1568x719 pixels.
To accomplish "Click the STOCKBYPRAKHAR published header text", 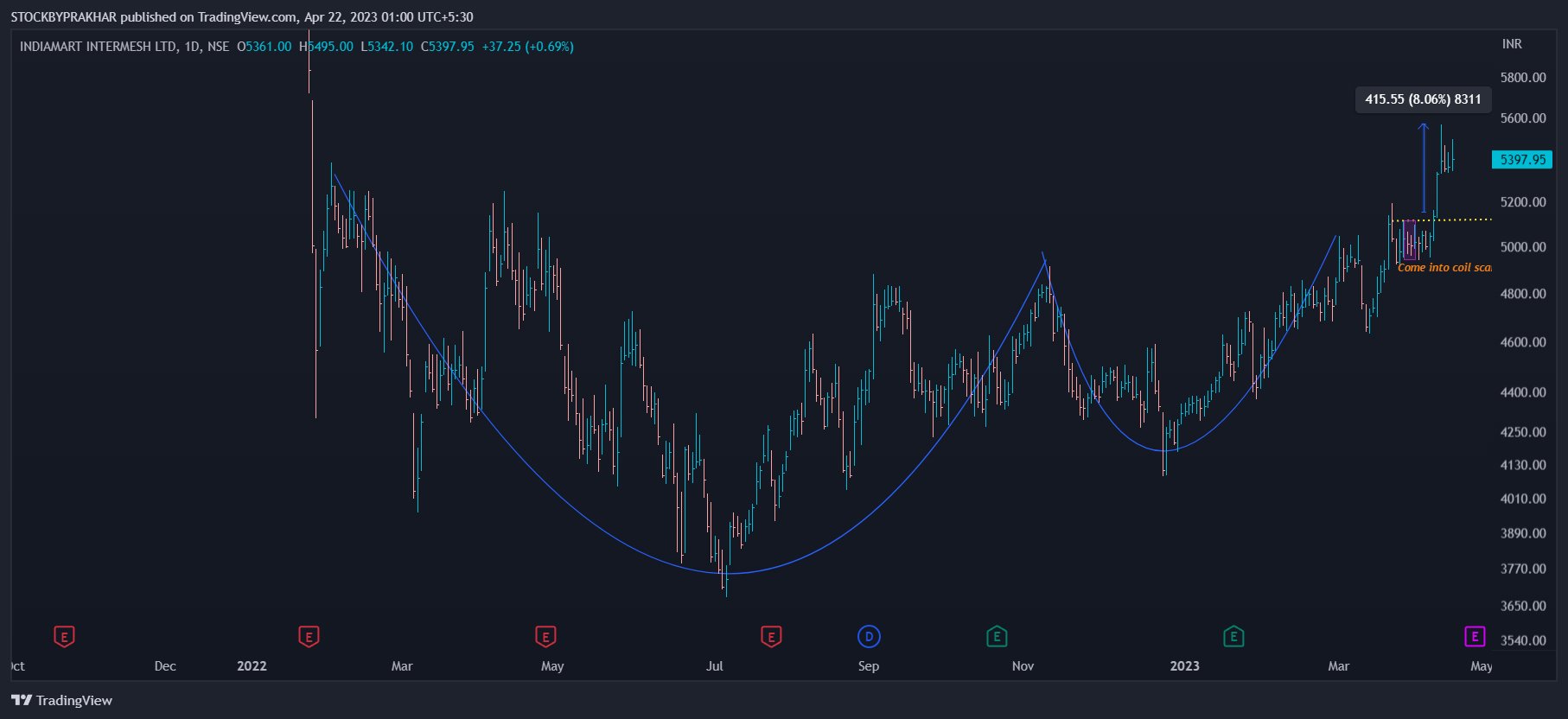I will pos(242,17).
